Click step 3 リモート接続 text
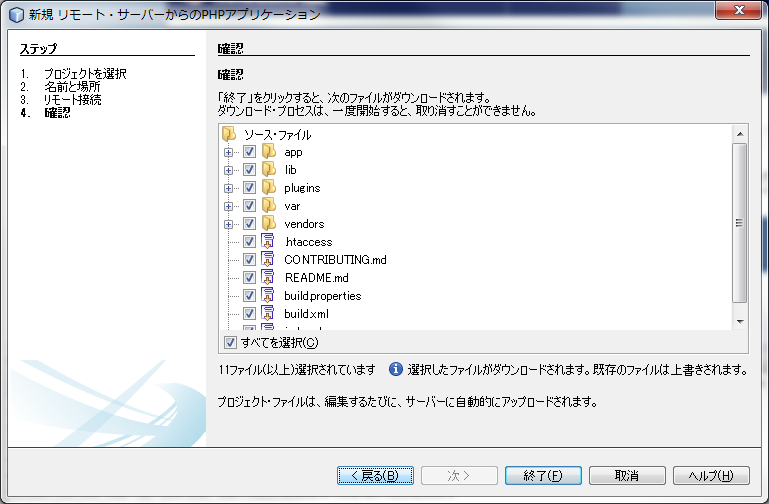Viewport: 769px width, 504px height. (73, 100)
